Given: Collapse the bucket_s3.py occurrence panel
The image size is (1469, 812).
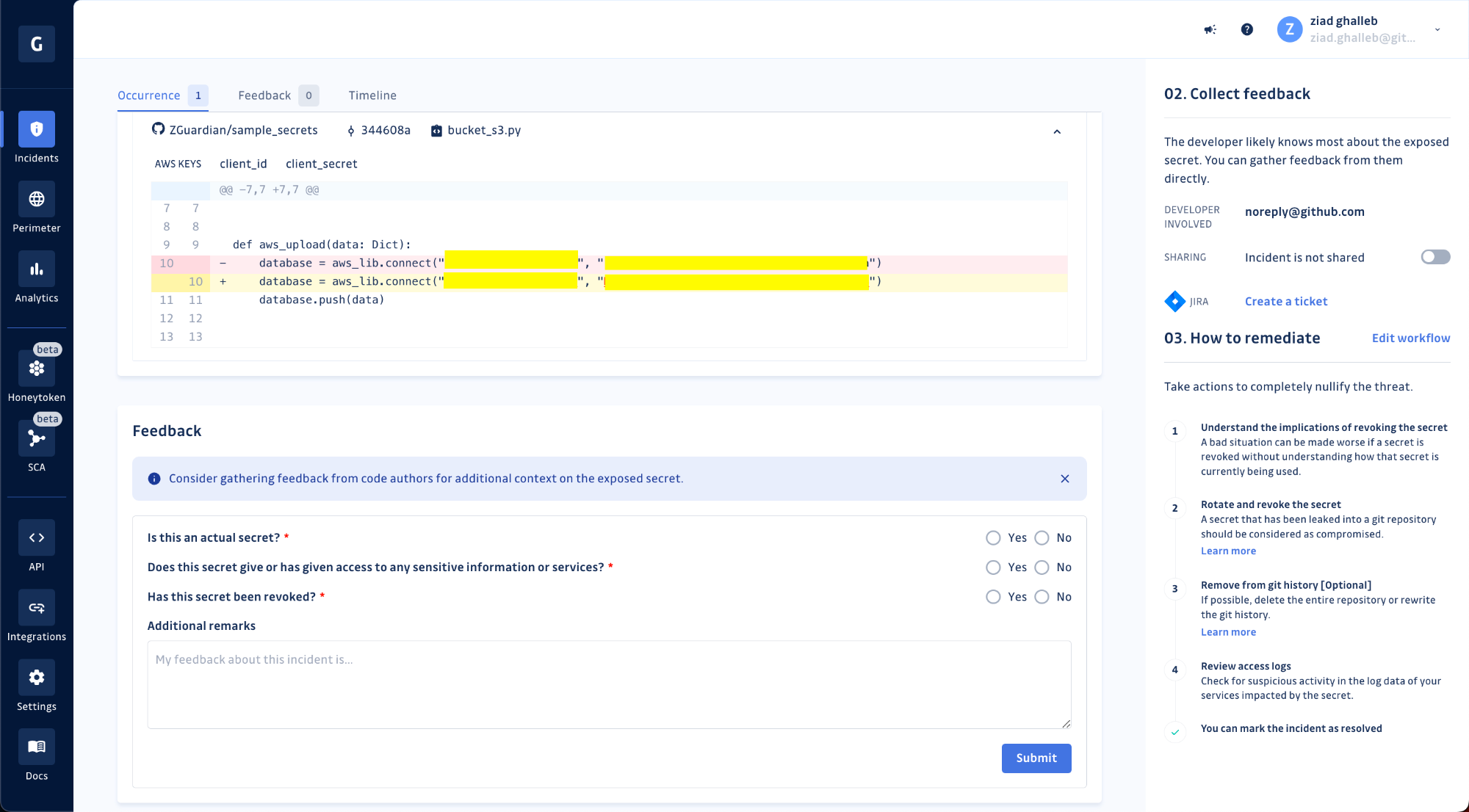Looking at the screenshot, I should (1057, 132).
